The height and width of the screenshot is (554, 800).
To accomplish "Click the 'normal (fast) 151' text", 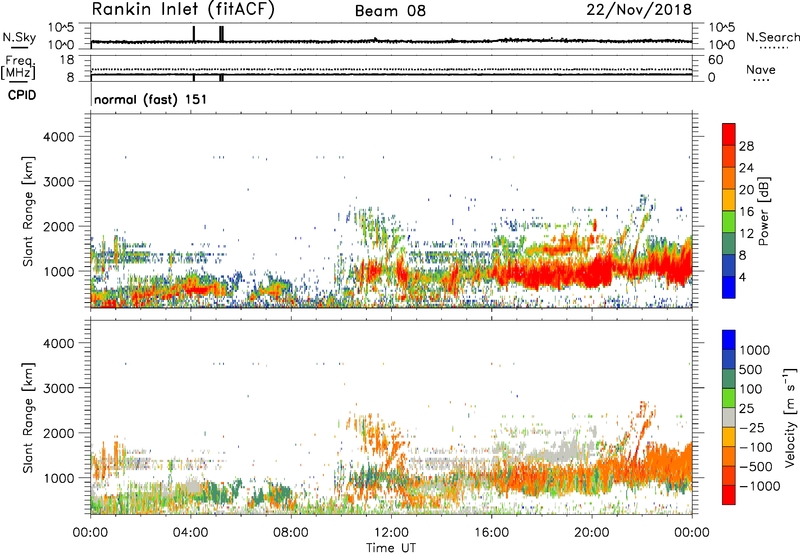I will pyautogui.click(x=151, y=99).
